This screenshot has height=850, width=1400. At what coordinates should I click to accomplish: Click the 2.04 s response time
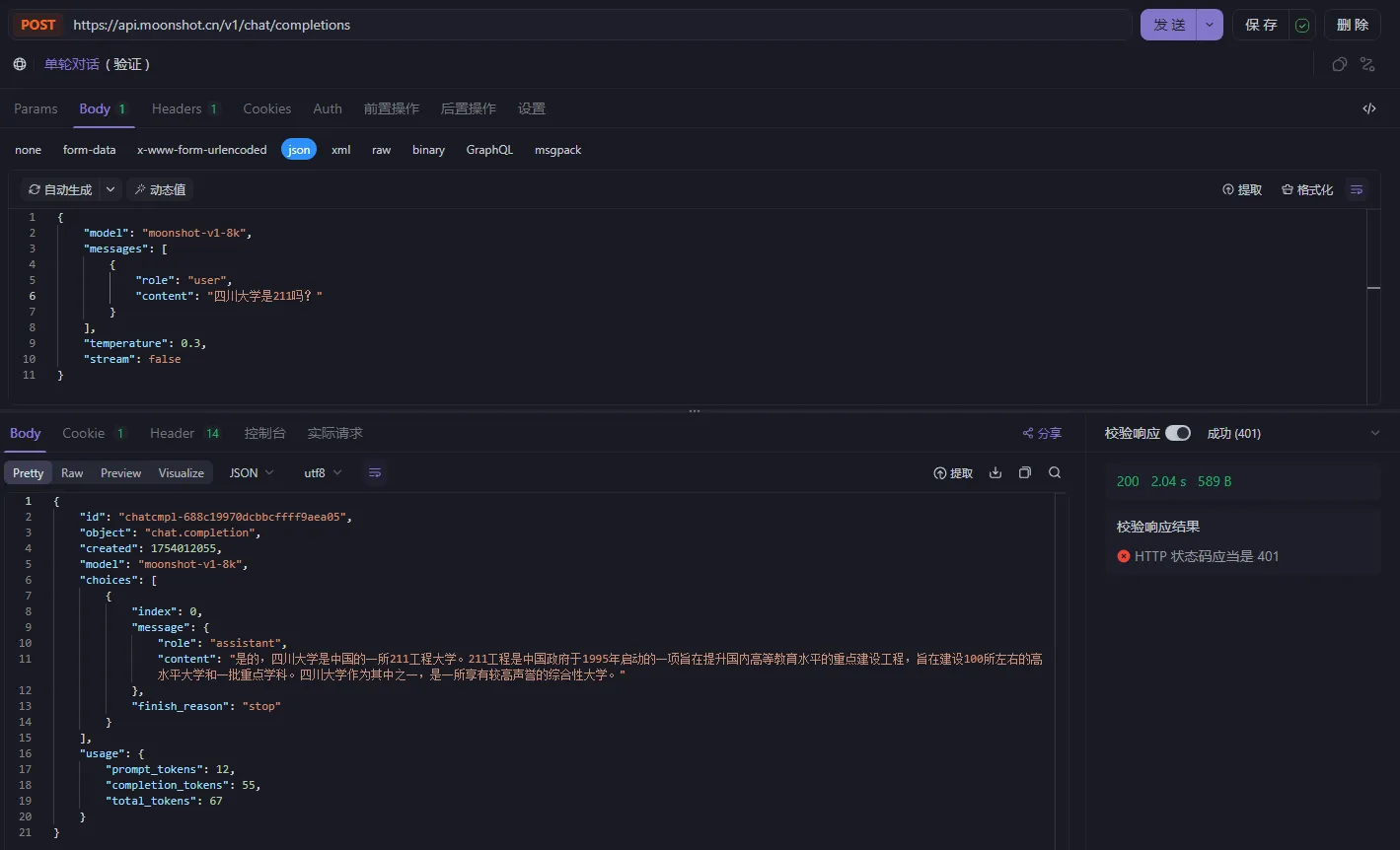[x=1169, y=481]
